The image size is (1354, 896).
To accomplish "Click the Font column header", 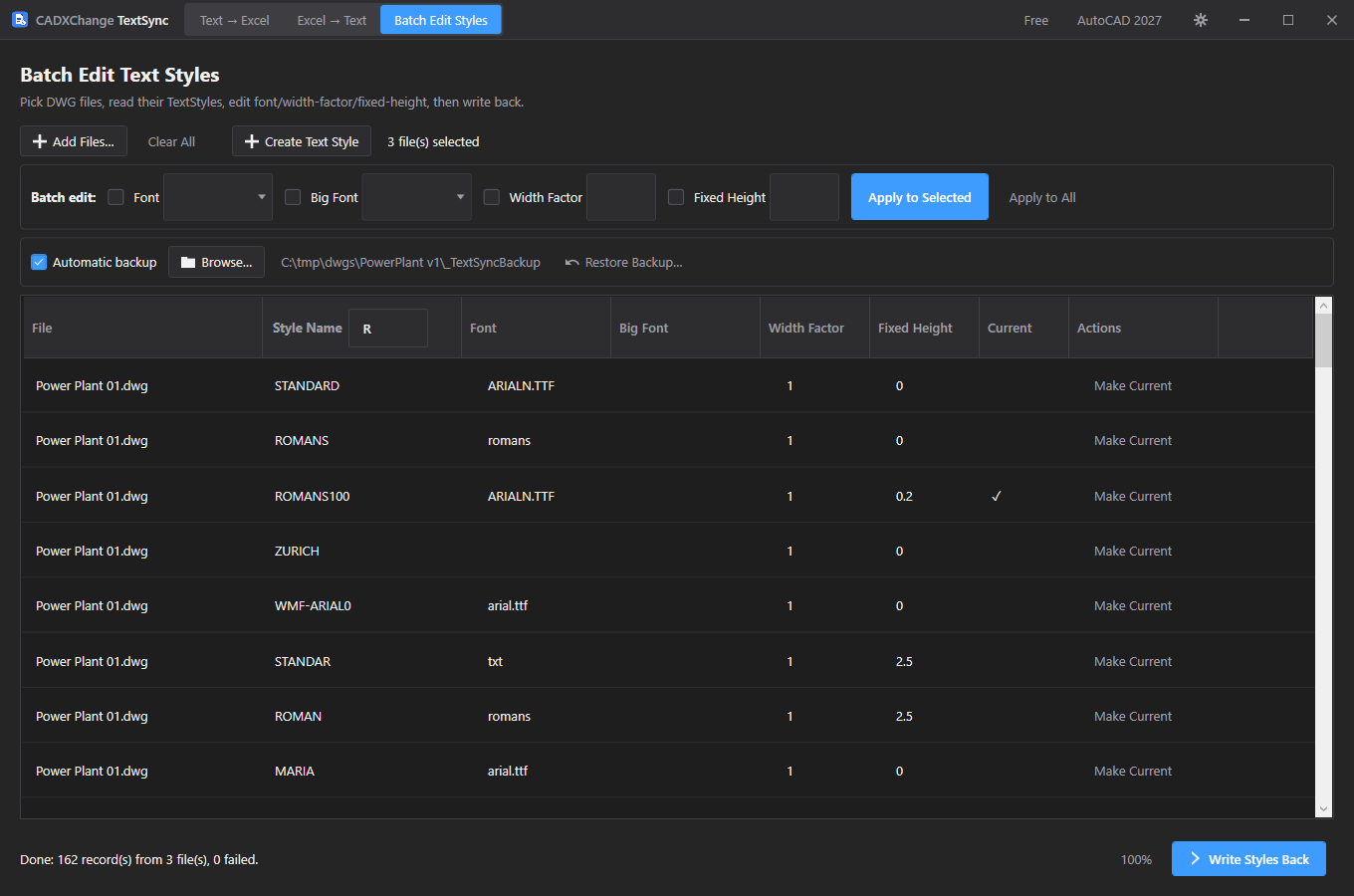I will click(x=537, y=328).
